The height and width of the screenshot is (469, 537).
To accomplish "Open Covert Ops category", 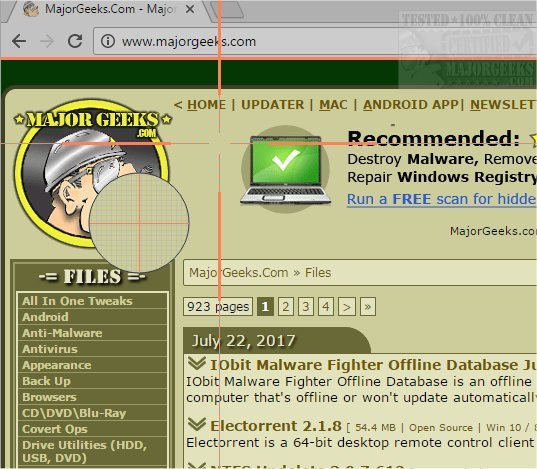I will (55, 429).
